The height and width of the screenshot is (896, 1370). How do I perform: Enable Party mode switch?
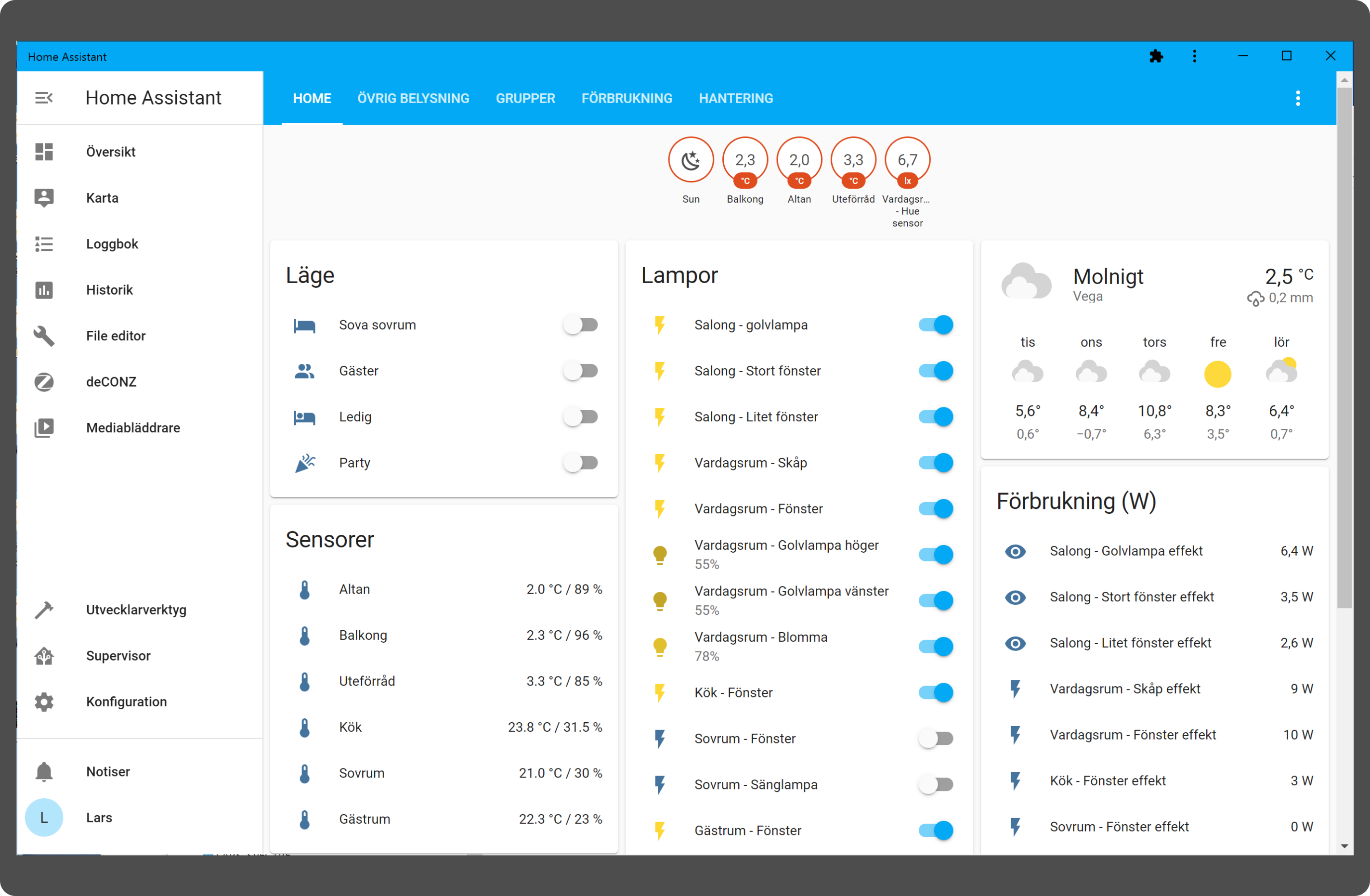click(x=581, y=463)
